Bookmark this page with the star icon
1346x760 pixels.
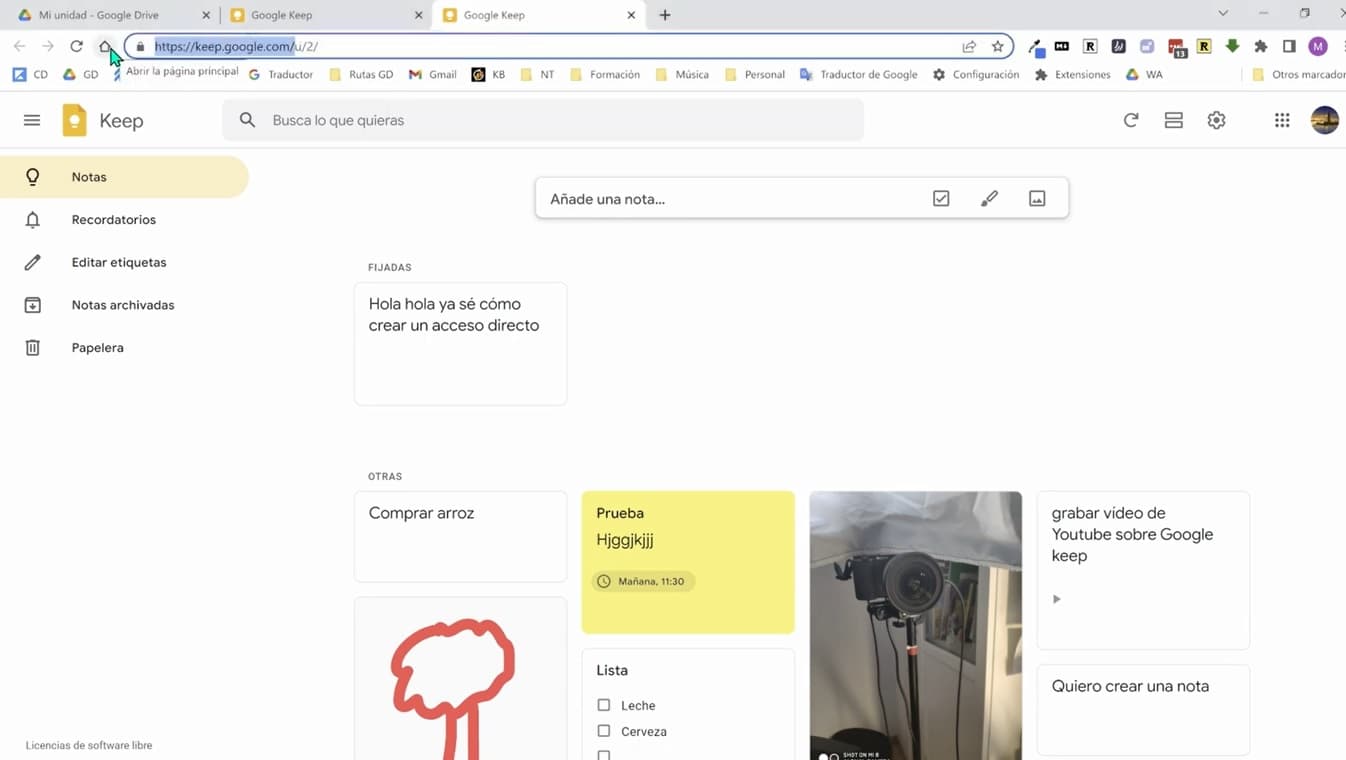[997, 46]
